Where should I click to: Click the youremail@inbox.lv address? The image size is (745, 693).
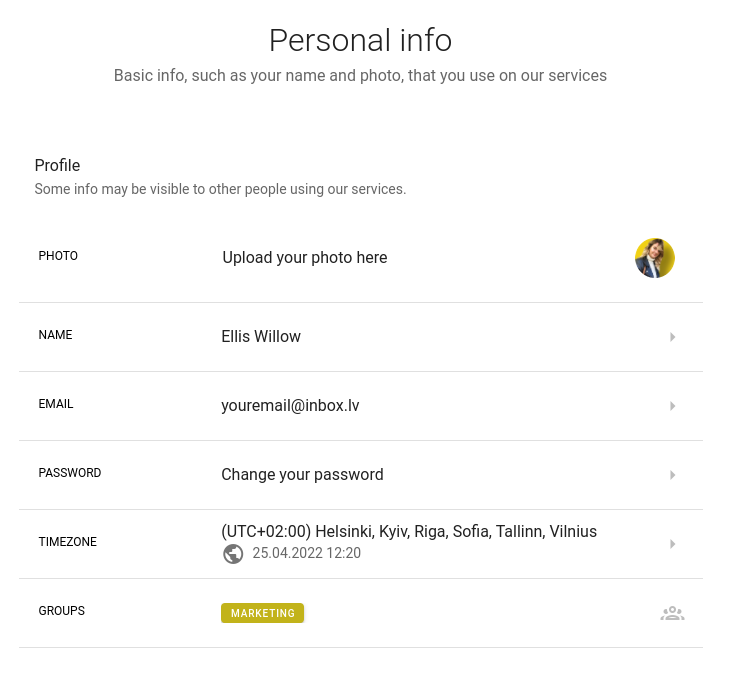click(x=290, y=406)
